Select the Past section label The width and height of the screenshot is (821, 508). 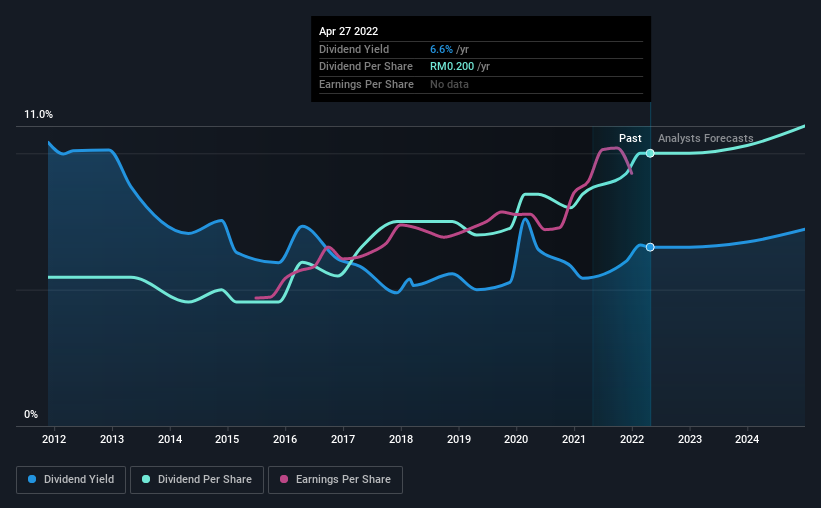(x=630, y=138)
